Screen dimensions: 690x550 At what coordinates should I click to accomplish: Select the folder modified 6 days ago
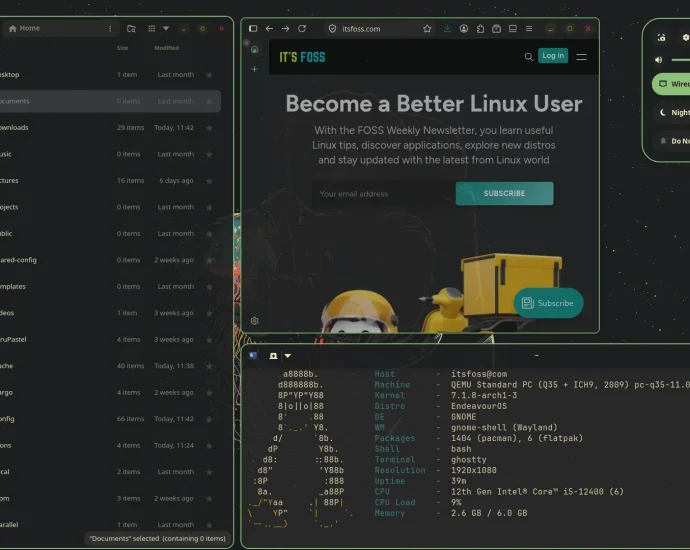pyautogui.click(x=110, y=180)
